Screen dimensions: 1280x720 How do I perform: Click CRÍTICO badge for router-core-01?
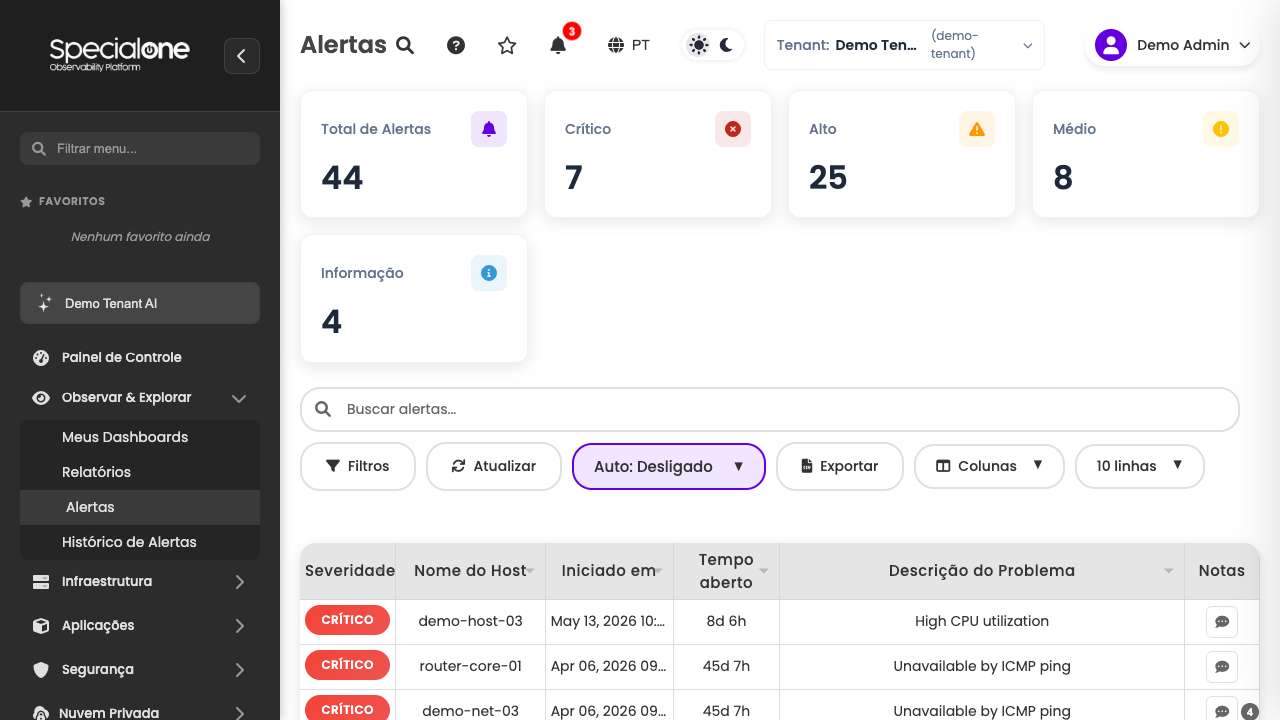tap(348, 665)
